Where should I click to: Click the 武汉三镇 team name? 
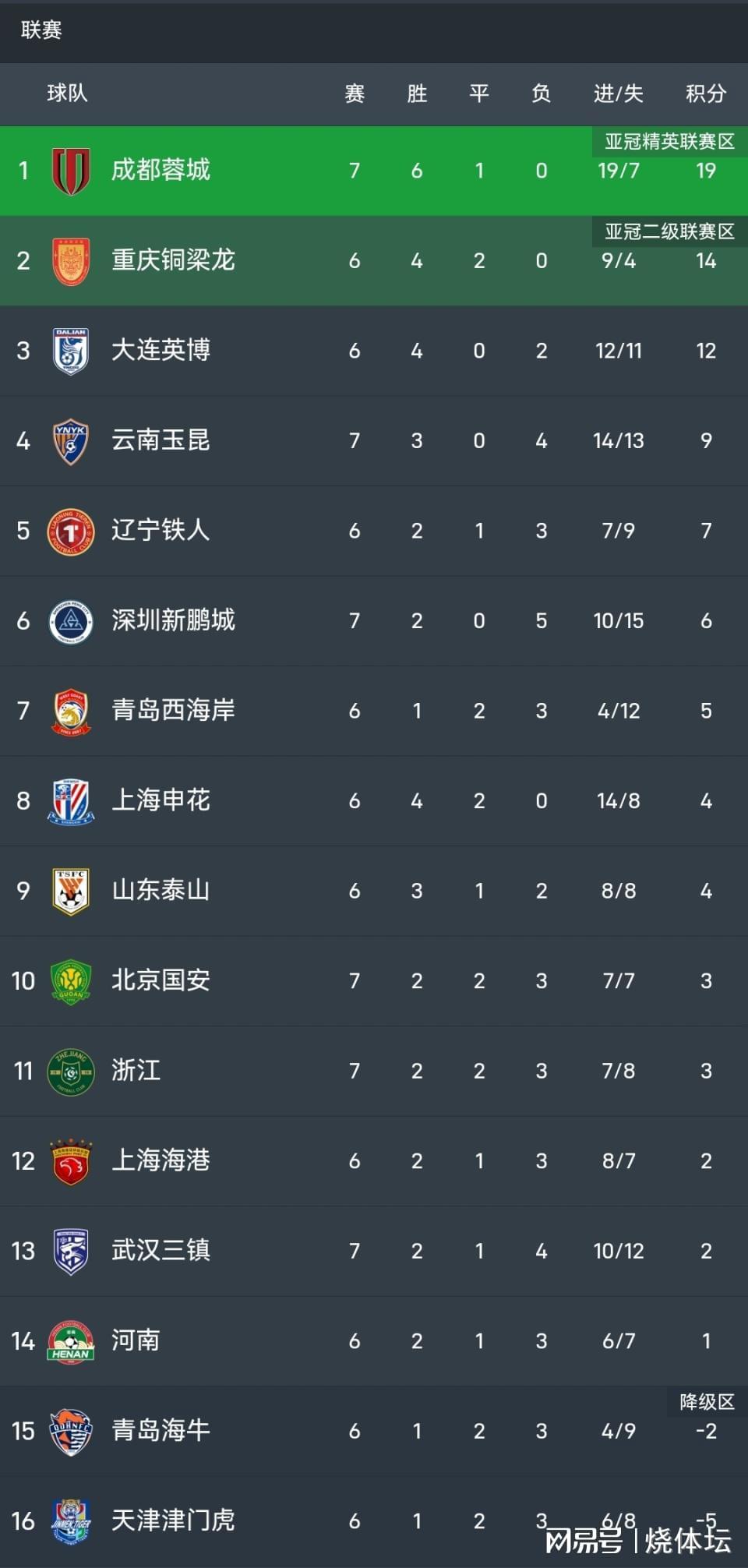tap(161, 1250)
